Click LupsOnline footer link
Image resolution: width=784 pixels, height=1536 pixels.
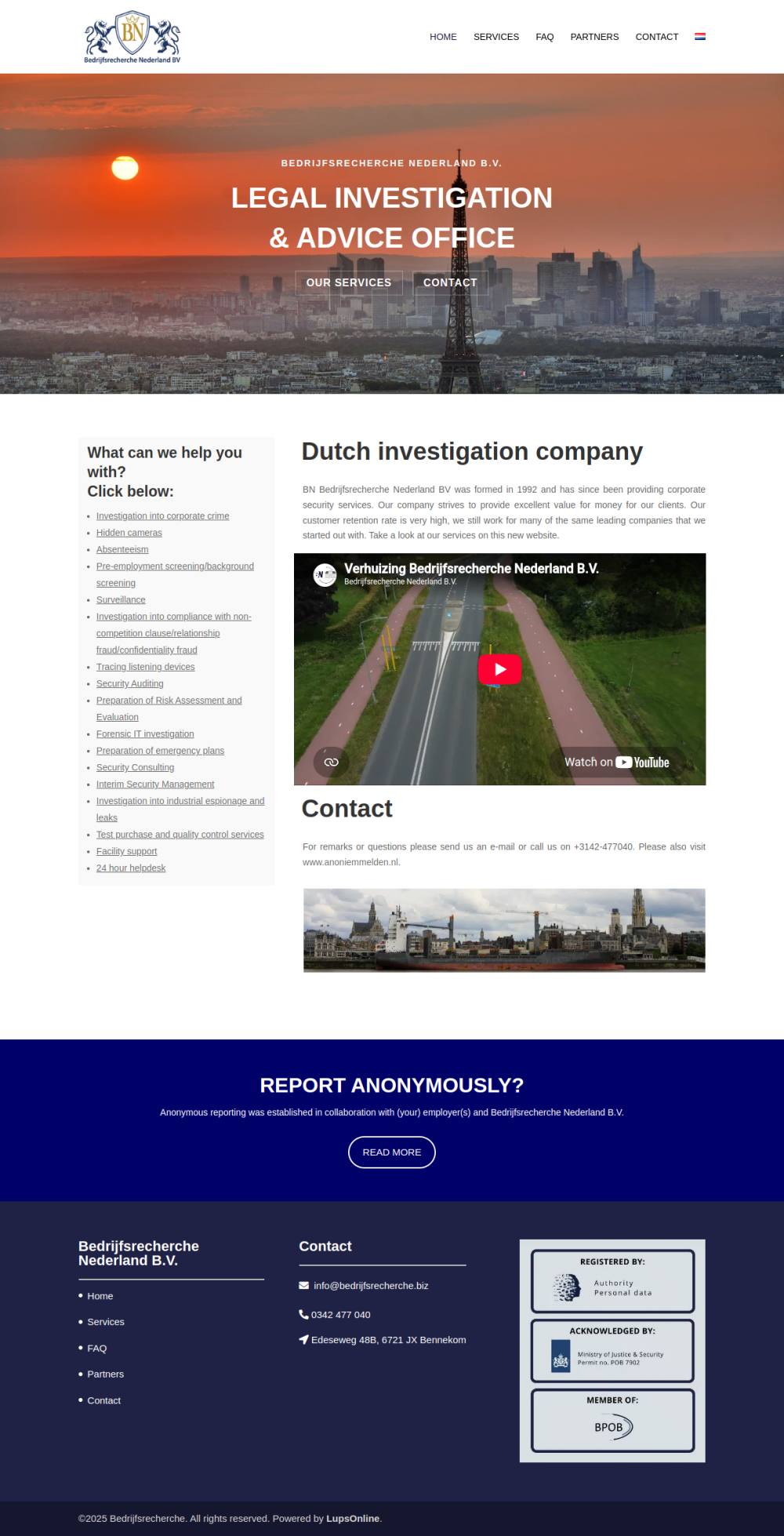[x=353, y=1518]
